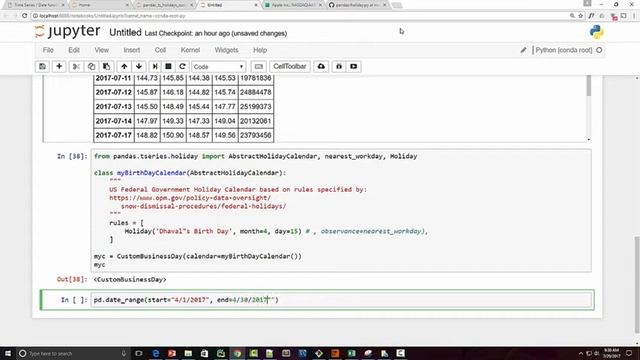Click the taskbar search box
Screen dimensions: 640x360
click(x=73, y=353)
